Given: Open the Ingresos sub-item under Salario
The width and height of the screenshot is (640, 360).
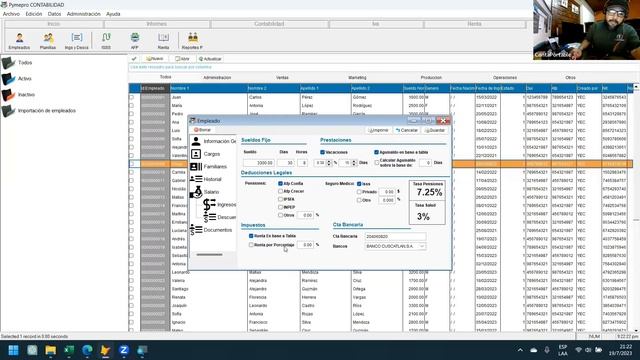Looking at the screenshot, I should (220, 204).
